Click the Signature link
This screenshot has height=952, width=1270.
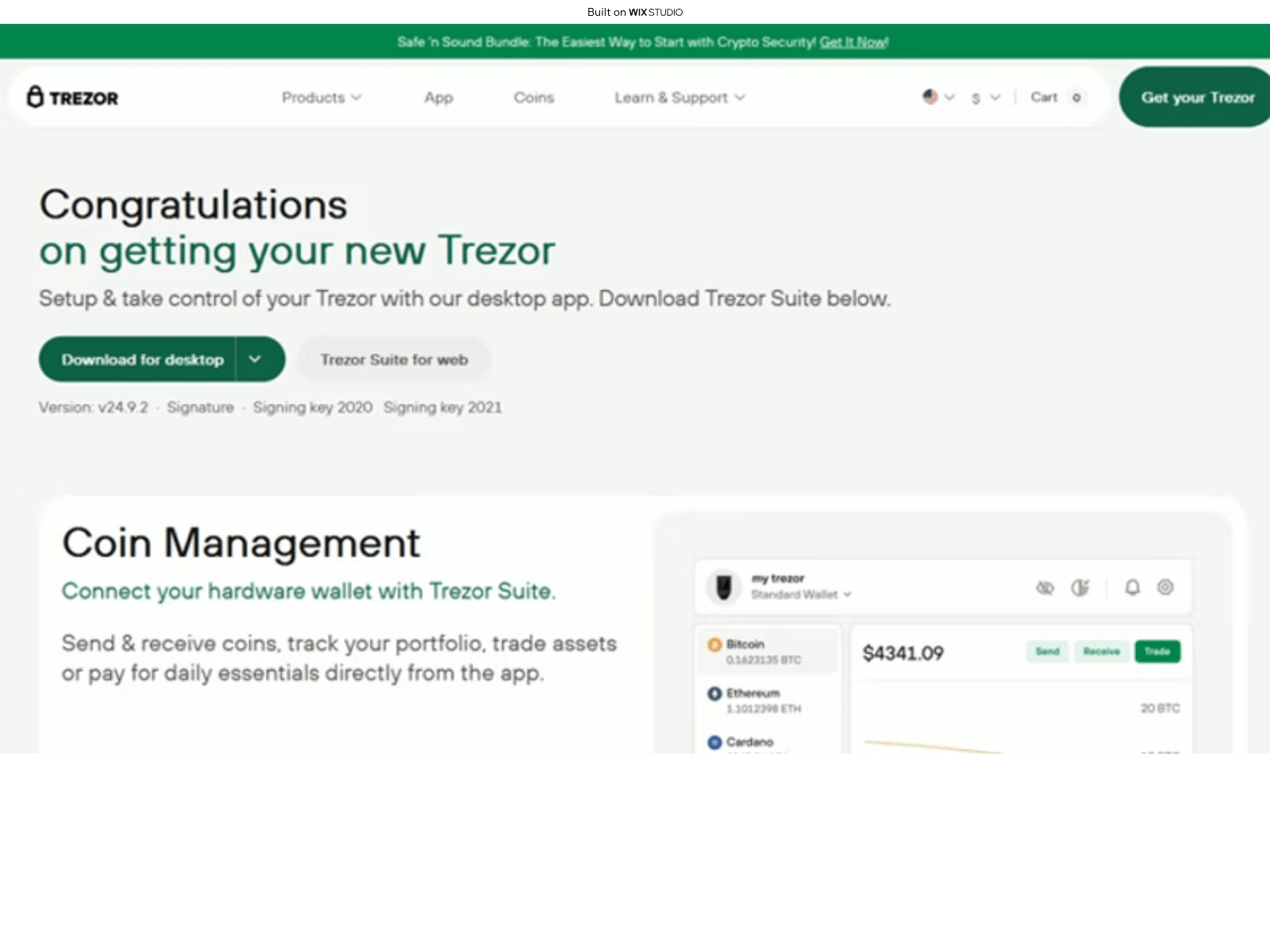click(200, 407)
